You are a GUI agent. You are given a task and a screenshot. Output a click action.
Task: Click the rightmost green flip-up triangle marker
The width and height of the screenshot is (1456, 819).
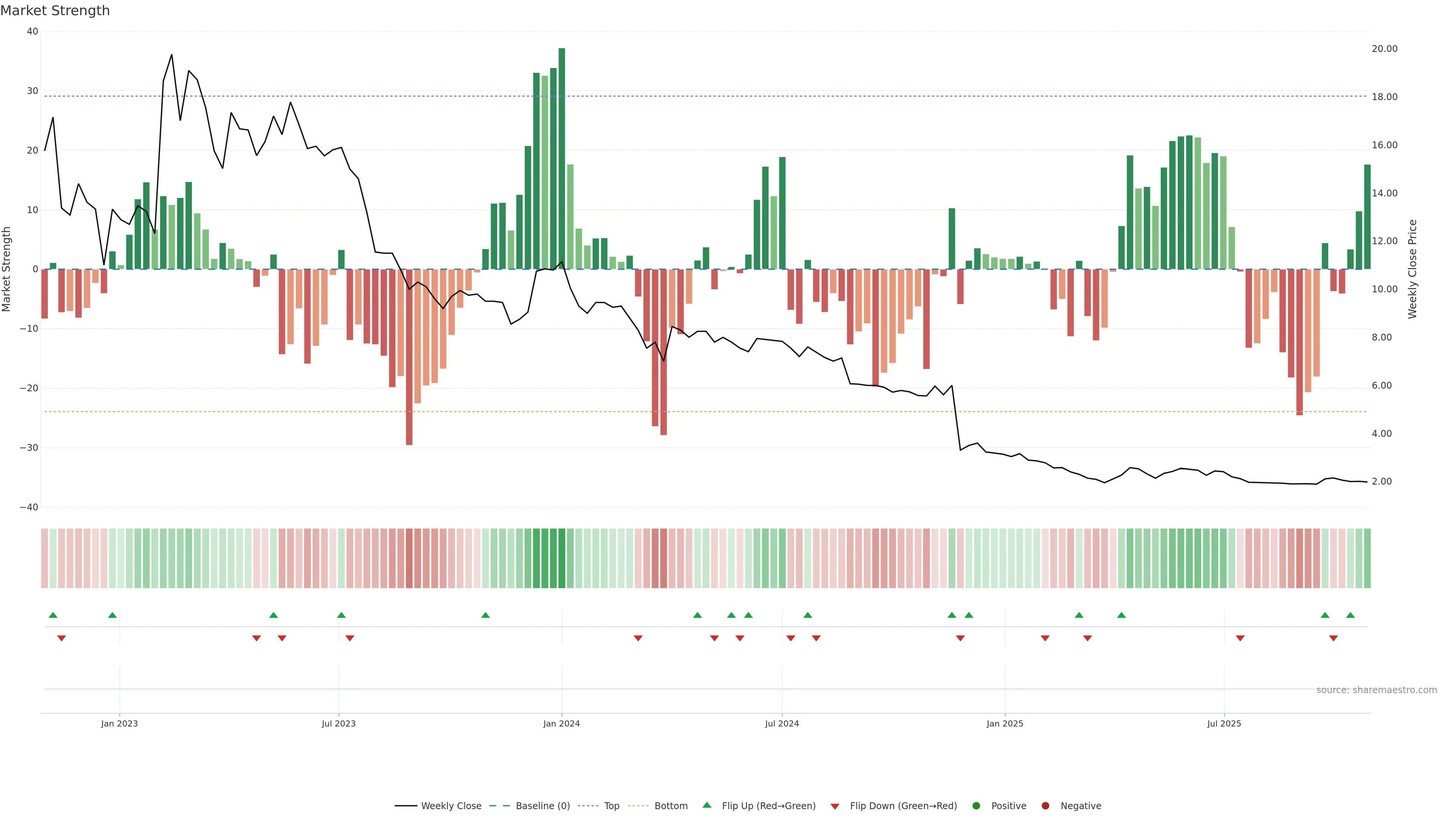click(x=1350, y=615)
